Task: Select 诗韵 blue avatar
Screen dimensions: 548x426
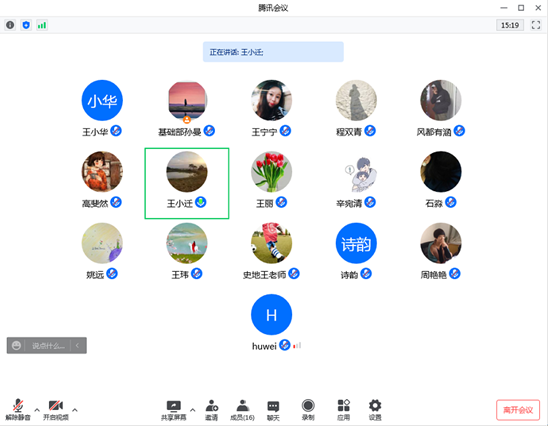Action: coord(356,243)
